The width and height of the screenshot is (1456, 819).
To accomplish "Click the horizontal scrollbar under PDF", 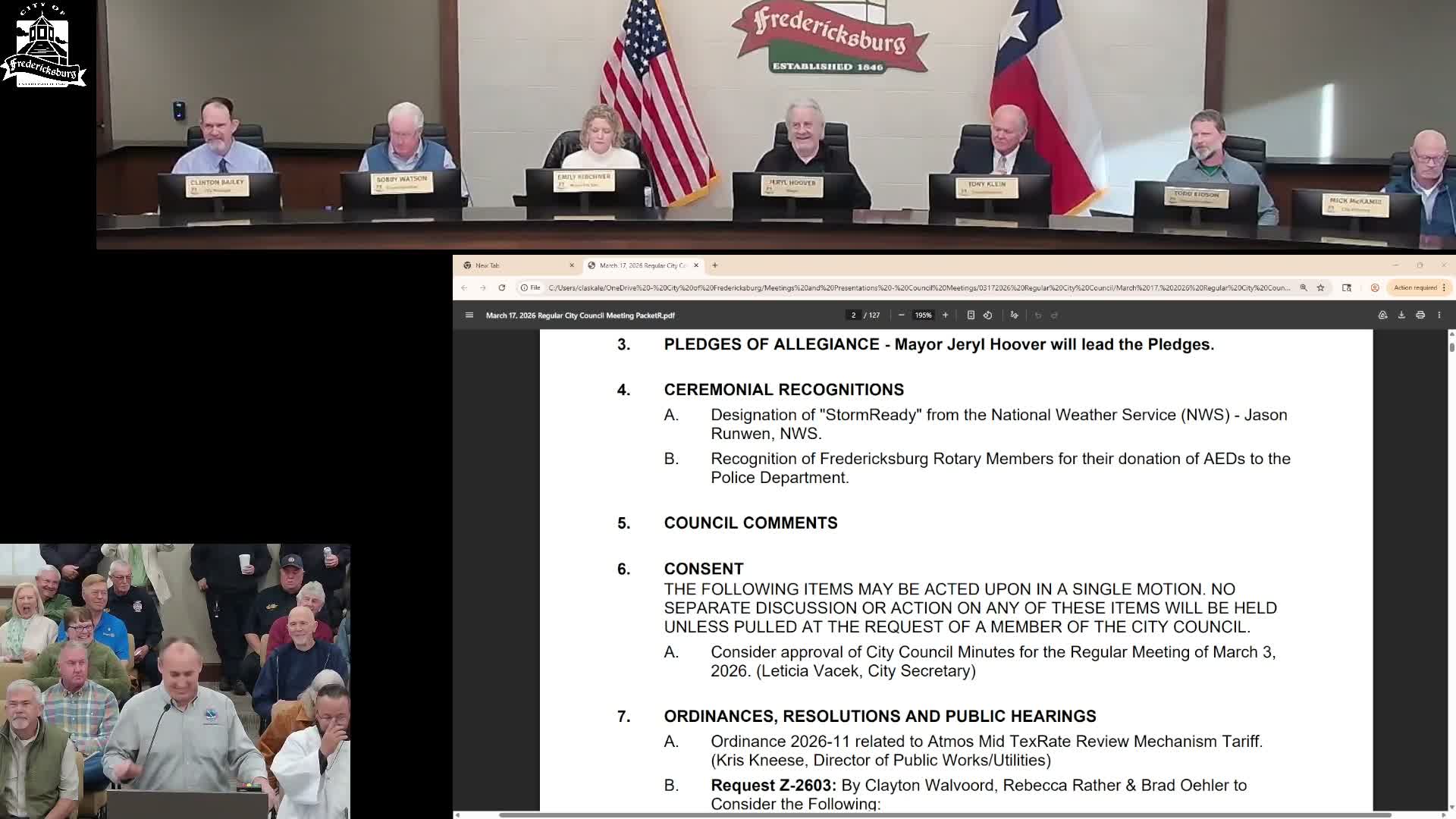I will [944, 815].
